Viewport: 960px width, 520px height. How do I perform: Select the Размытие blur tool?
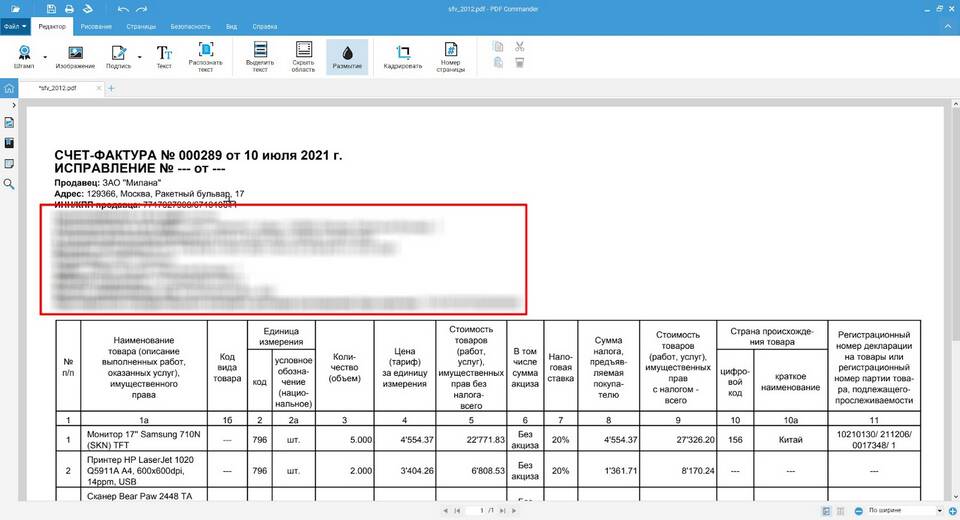(347, 57)
